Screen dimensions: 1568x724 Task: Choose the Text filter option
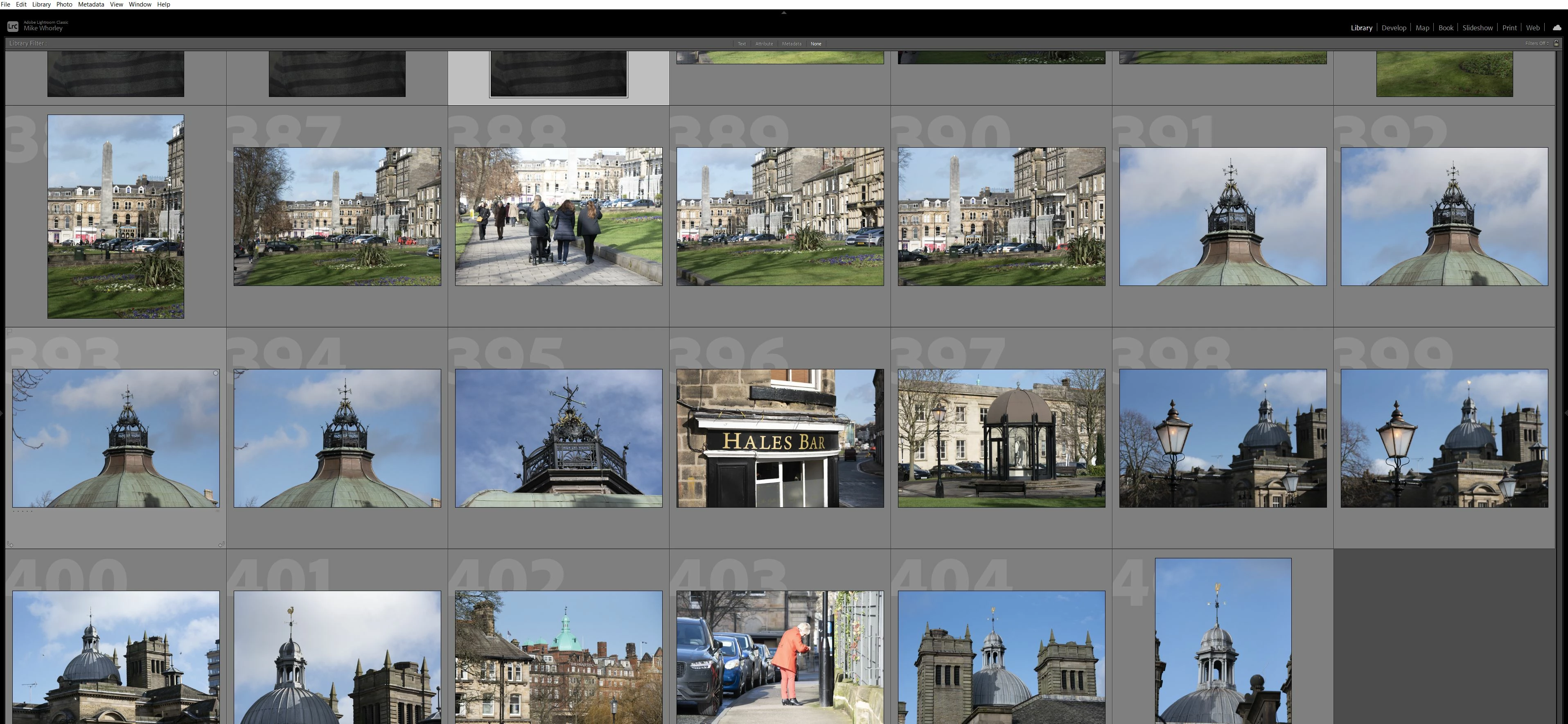pyautogui.click(x=741, y=44)
